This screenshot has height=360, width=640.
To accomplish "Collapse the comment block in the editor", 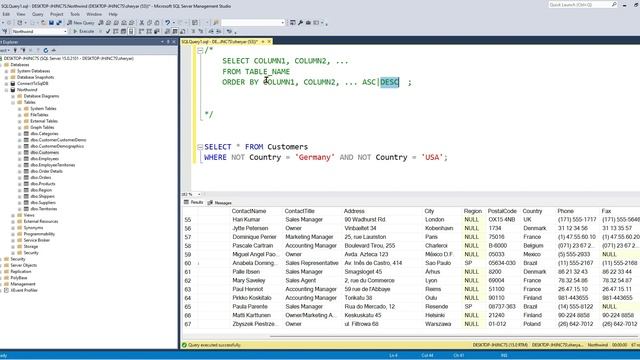I will coord(200,51).
